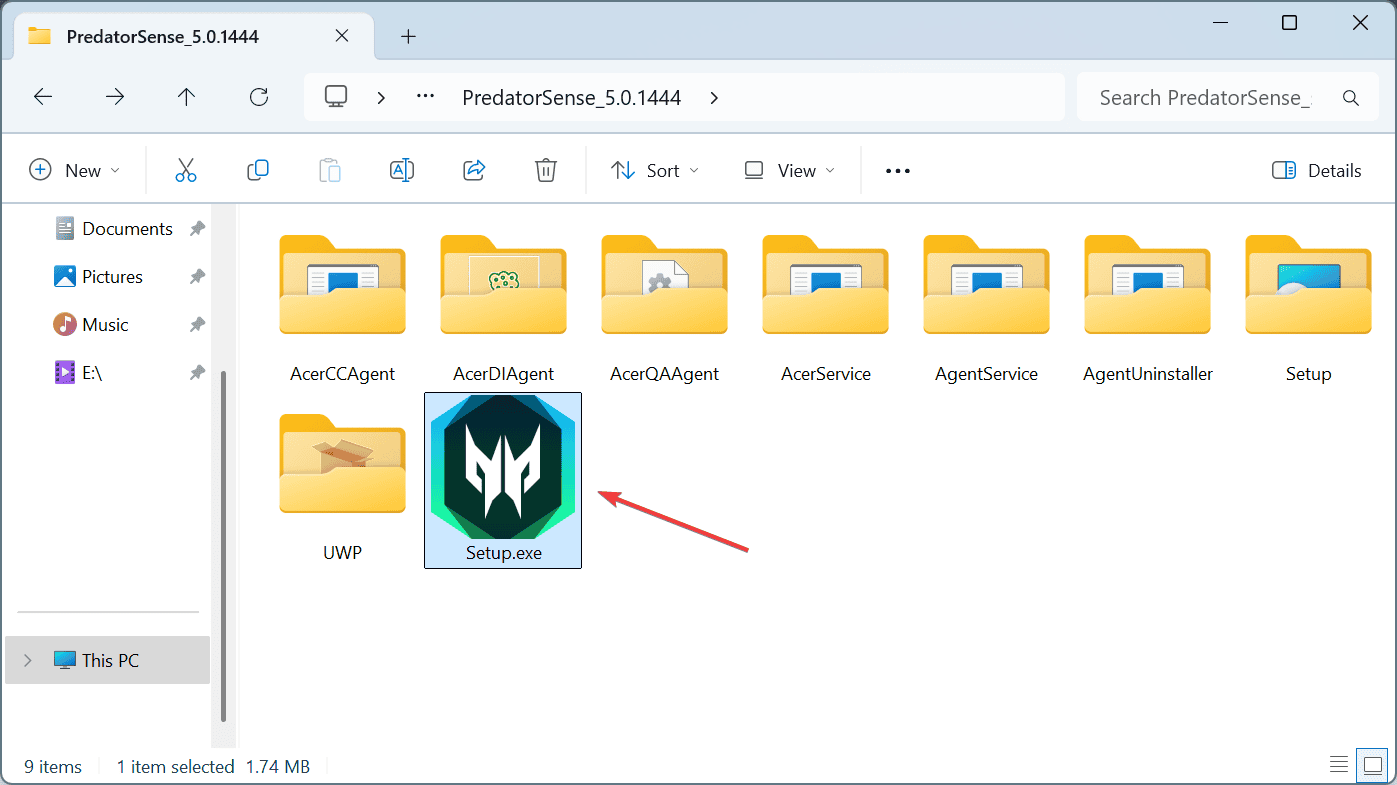Go forward with the right arrow

click(x=115, y=97)
